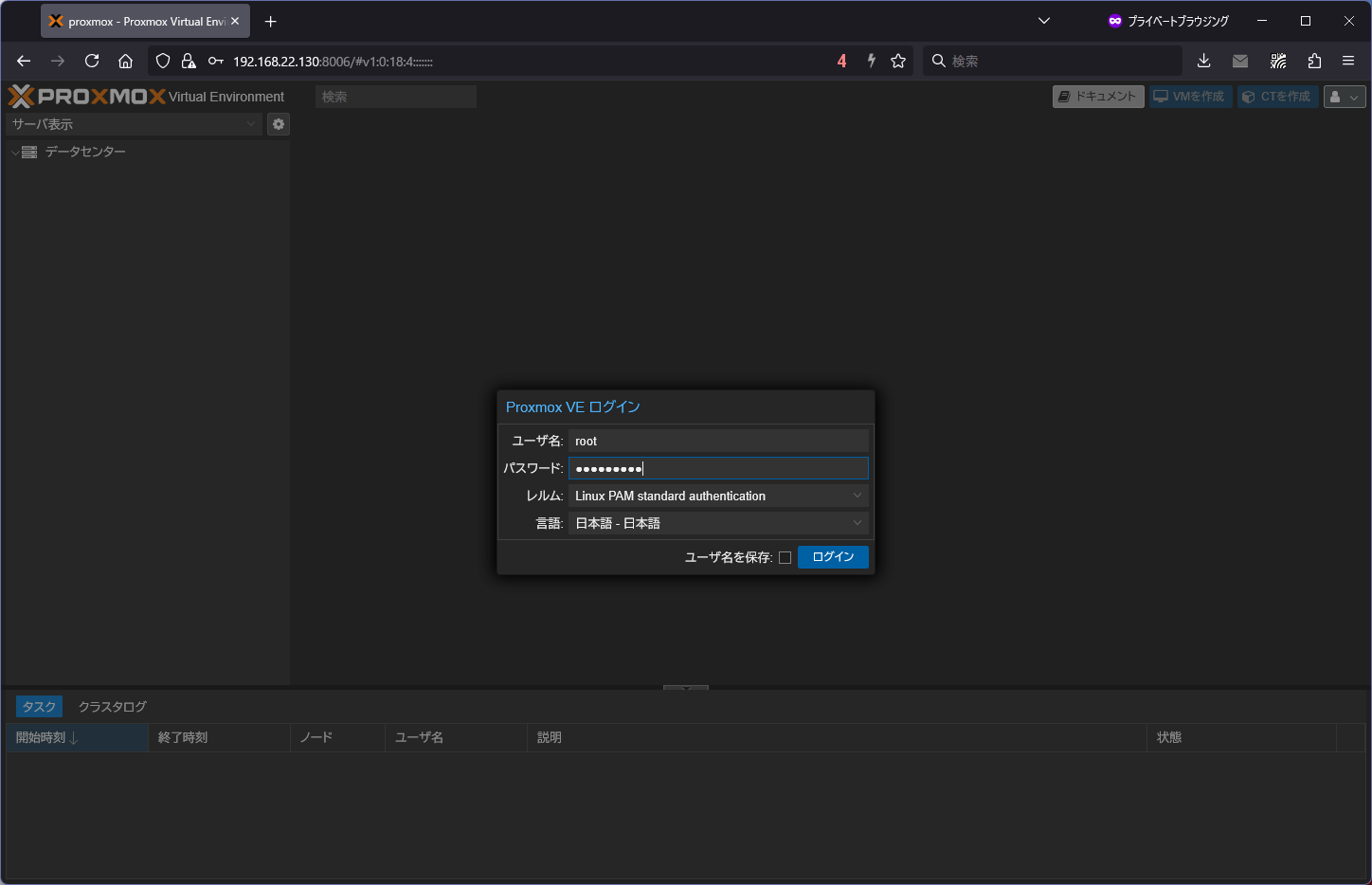Click the 状態 column header
The image size is (1372, 885).
1241,737
